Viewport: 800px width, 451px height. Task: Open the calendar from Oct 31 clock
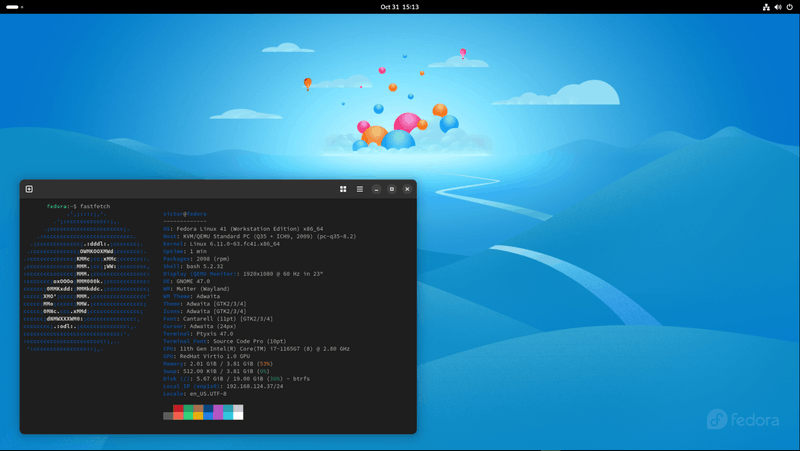click(399, 7)
